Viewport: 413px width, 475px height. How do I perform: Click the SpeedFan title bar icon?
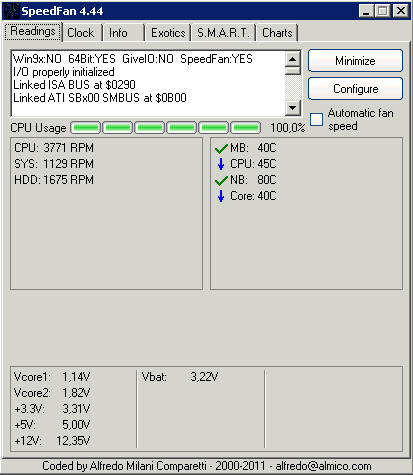pos(11,11)
